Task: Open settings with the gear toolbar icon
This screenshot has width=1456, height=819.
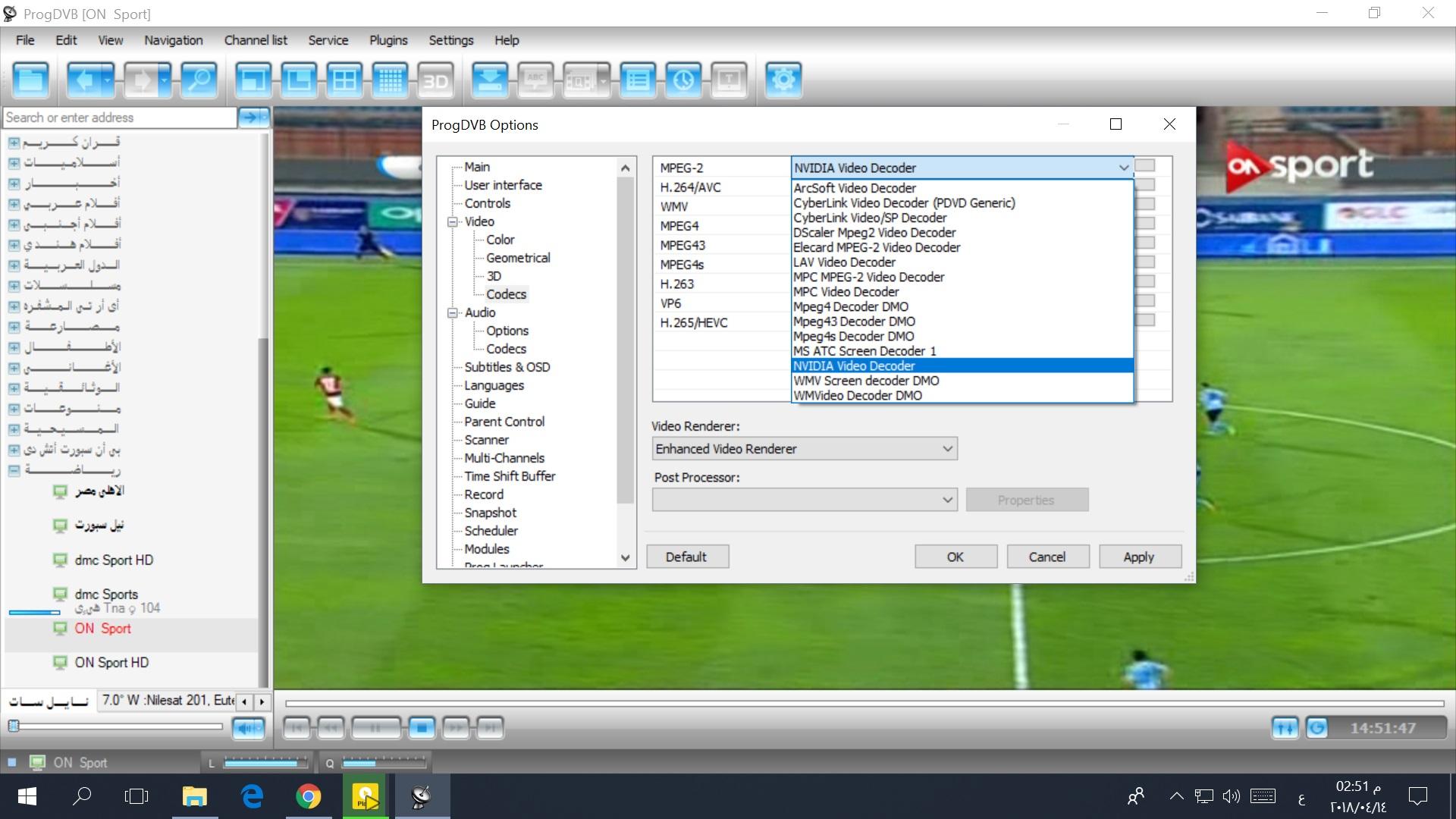Action: point(783,80)
